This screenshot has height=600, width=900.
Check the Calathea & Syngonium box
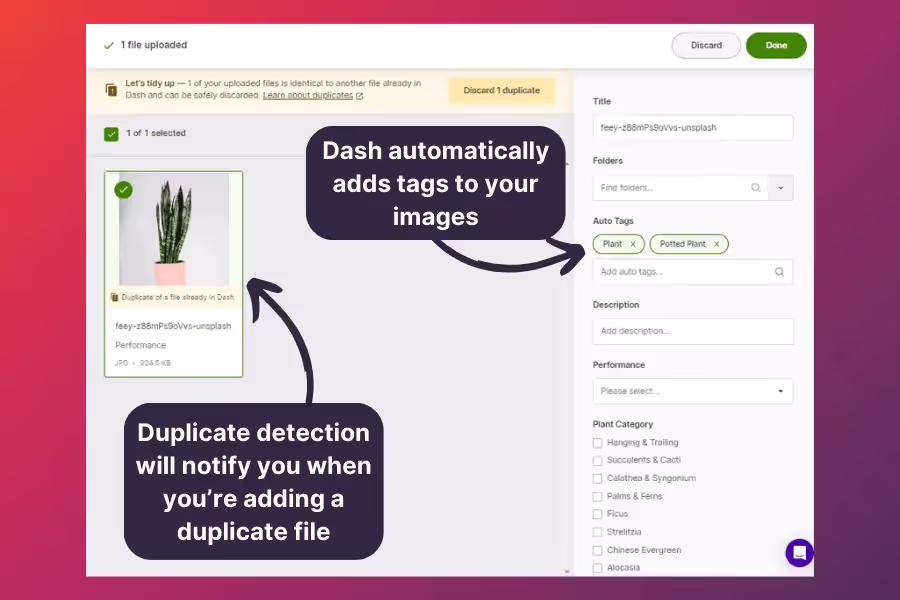click(x=598, y=478)
